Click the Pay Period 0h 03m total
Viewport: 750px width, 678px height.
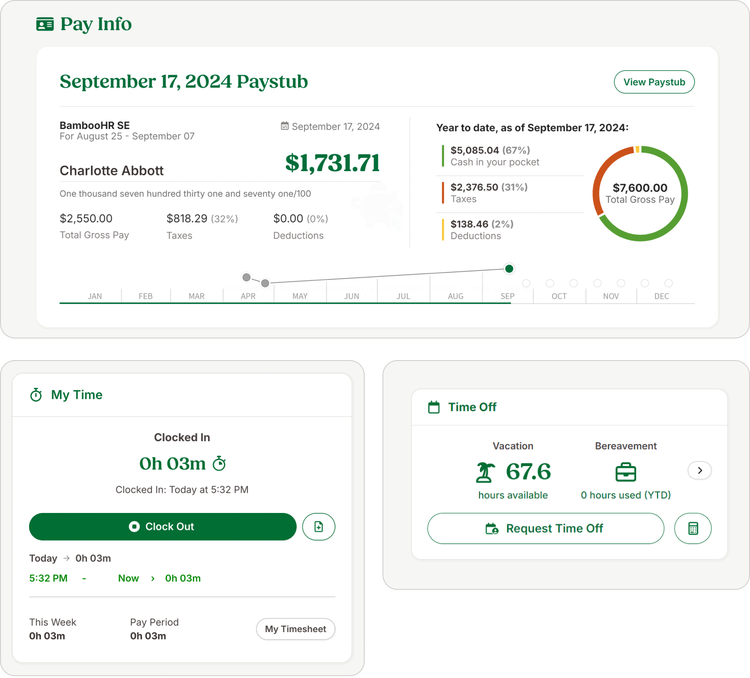tap(148, 636)
